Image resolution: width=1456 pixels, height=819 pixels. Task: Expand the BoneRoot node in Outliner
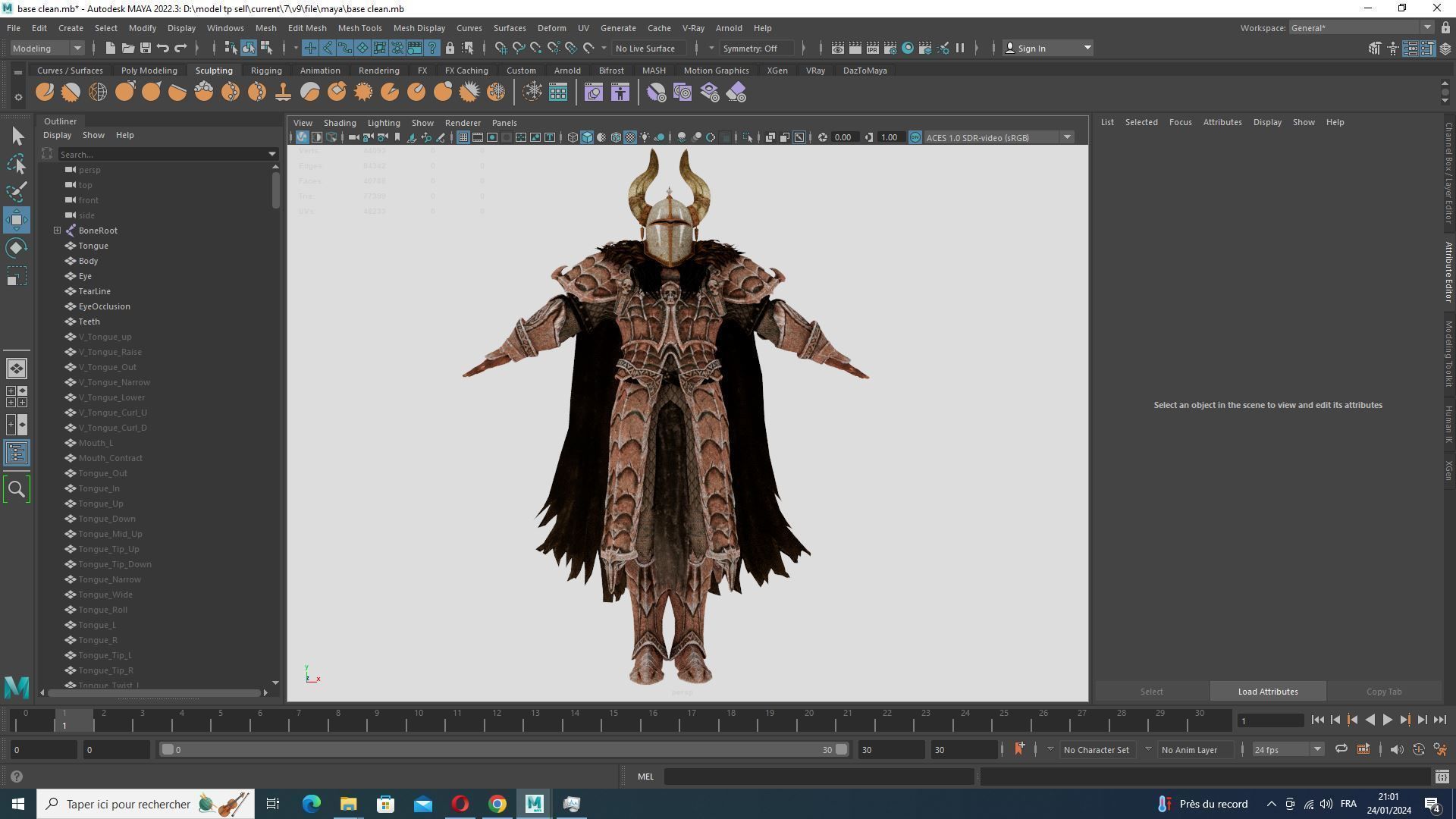pos(57,231)
